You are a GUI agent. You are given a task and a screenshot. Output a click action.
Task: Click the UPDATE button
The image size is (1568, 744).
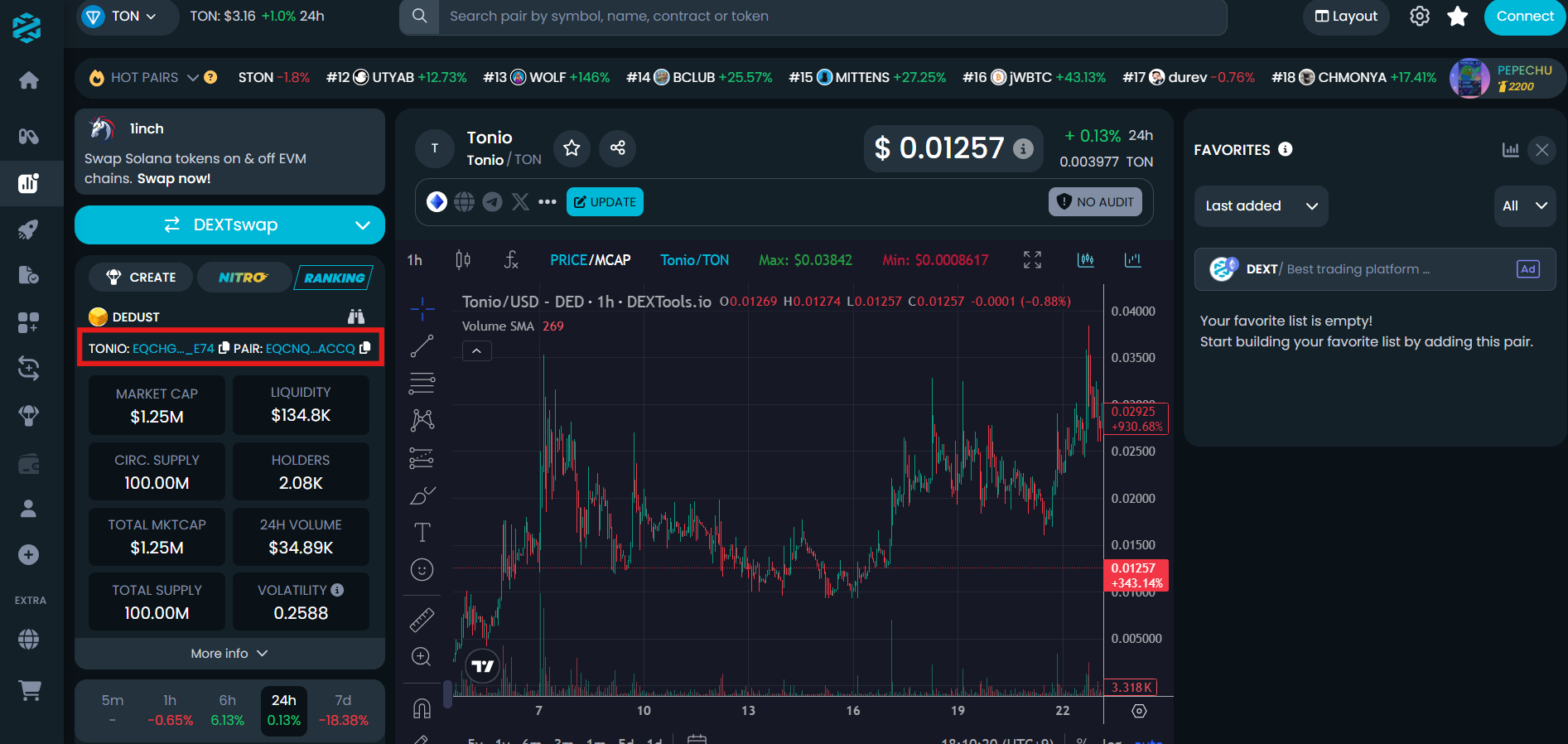605,202
